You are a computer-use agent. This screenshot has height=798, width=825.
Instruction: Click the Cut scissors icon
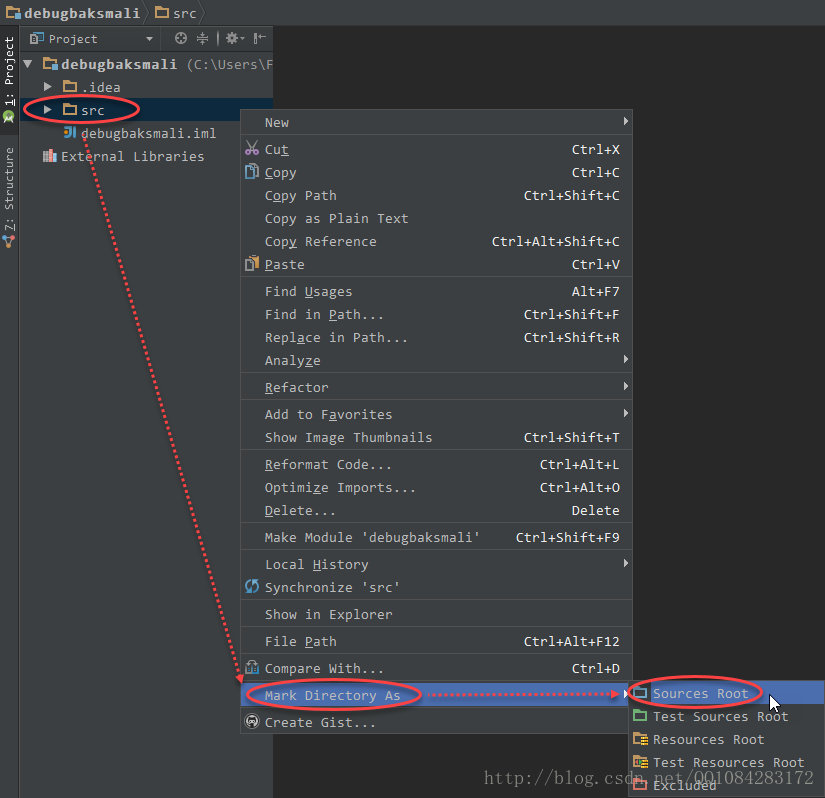tap(252, 148)
